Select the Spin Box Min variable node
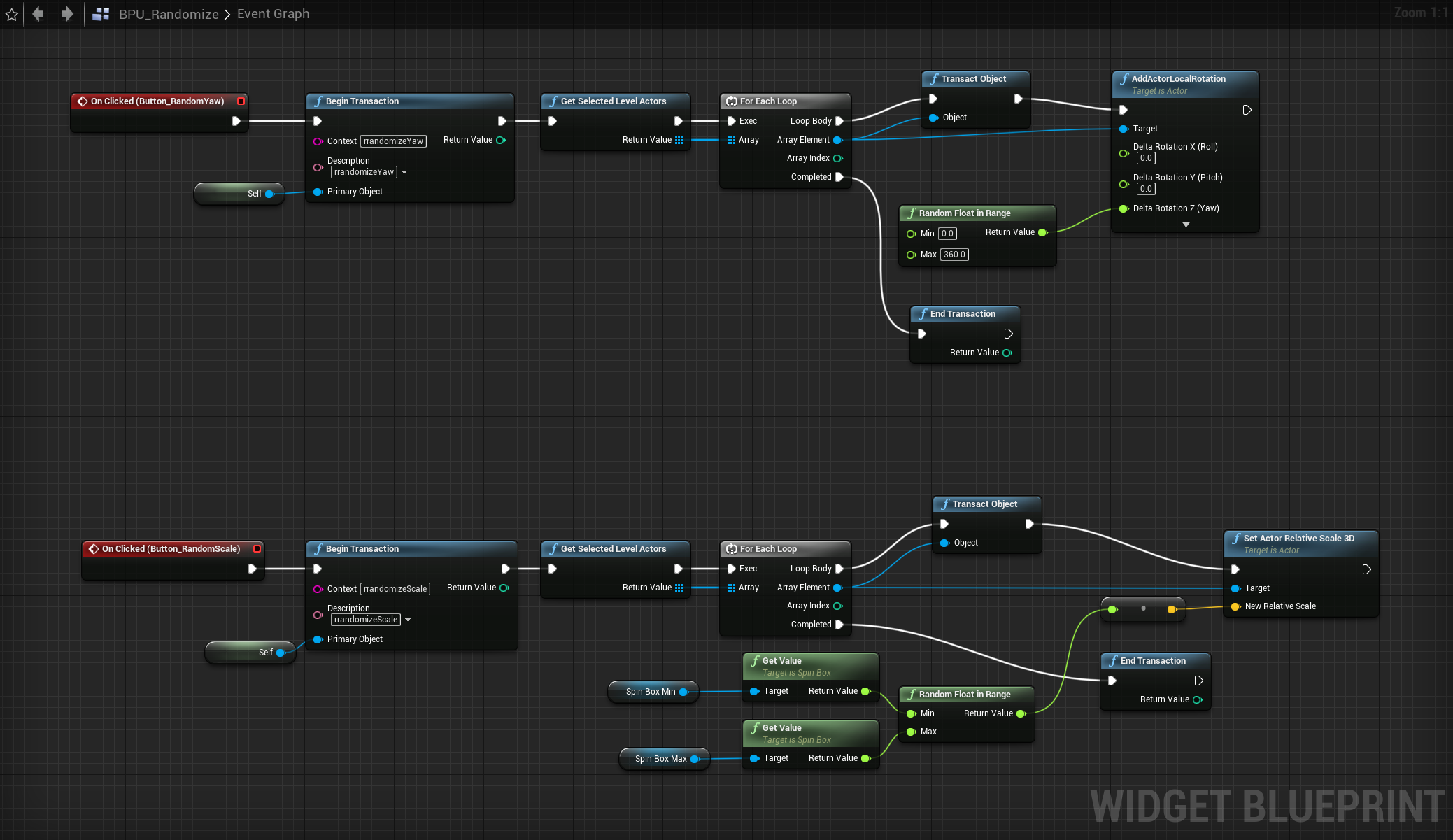Screen dimensions: 1453x840 tap(651, 692)
